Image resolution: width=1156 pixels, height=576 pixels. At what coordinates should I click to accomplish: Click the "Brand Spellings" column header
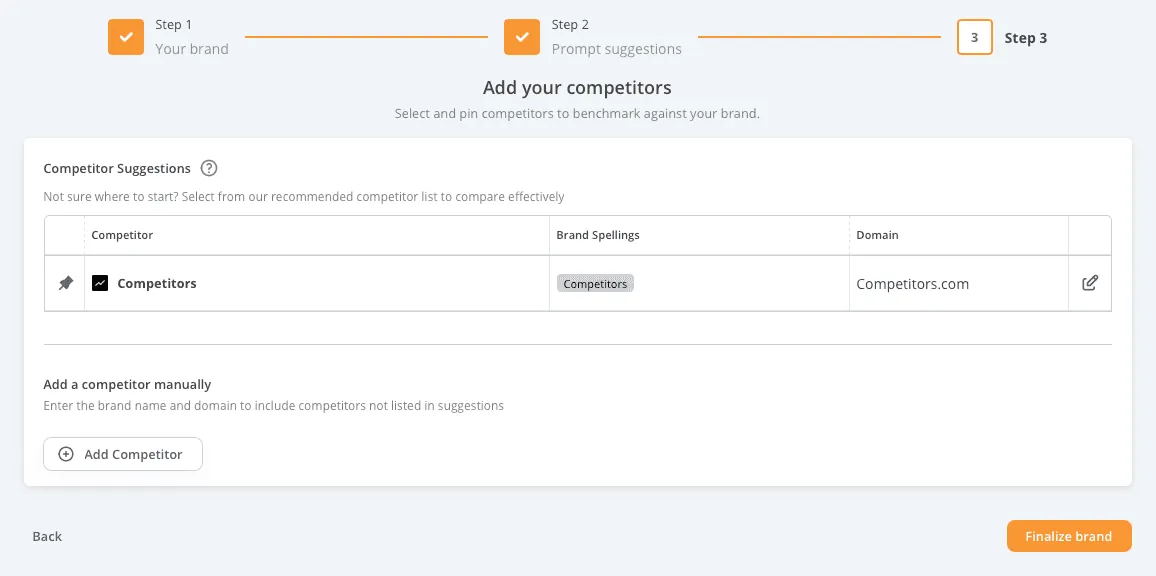(598, 235)
